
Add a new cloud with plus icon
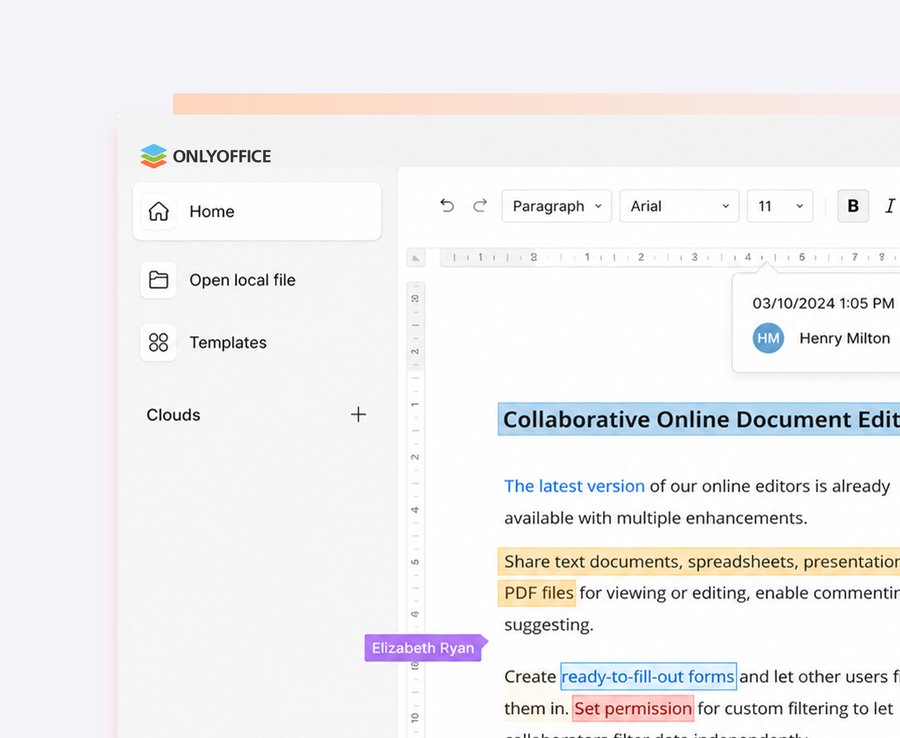358,414
